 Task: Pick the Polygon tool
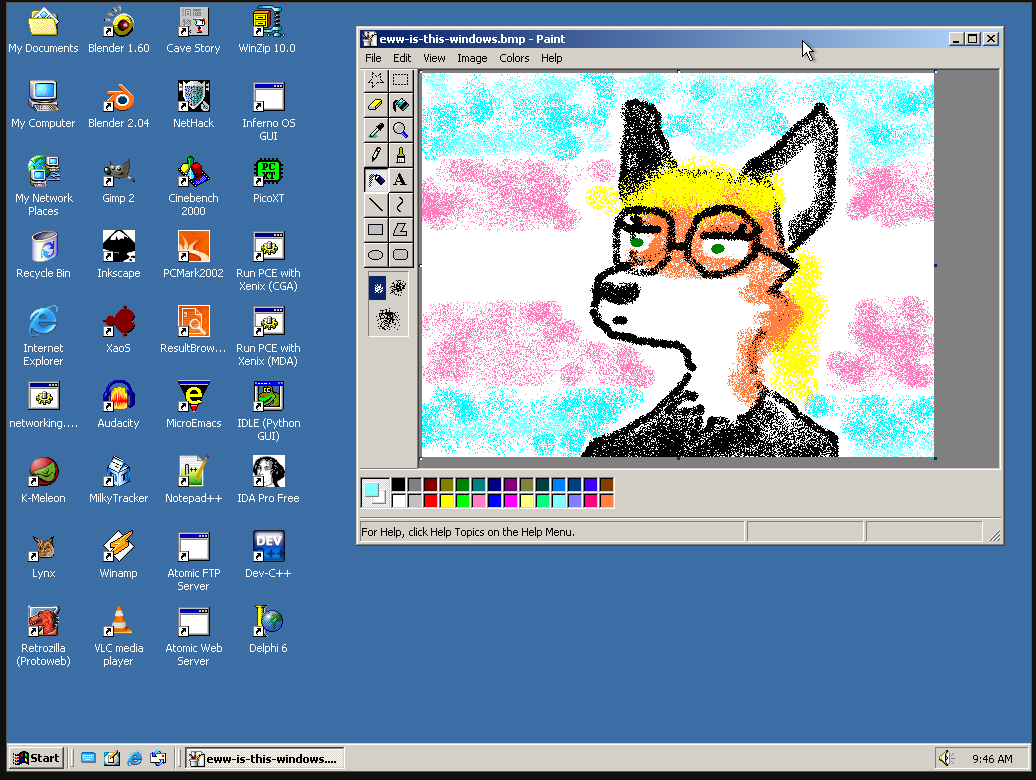[x=400, y=230]
